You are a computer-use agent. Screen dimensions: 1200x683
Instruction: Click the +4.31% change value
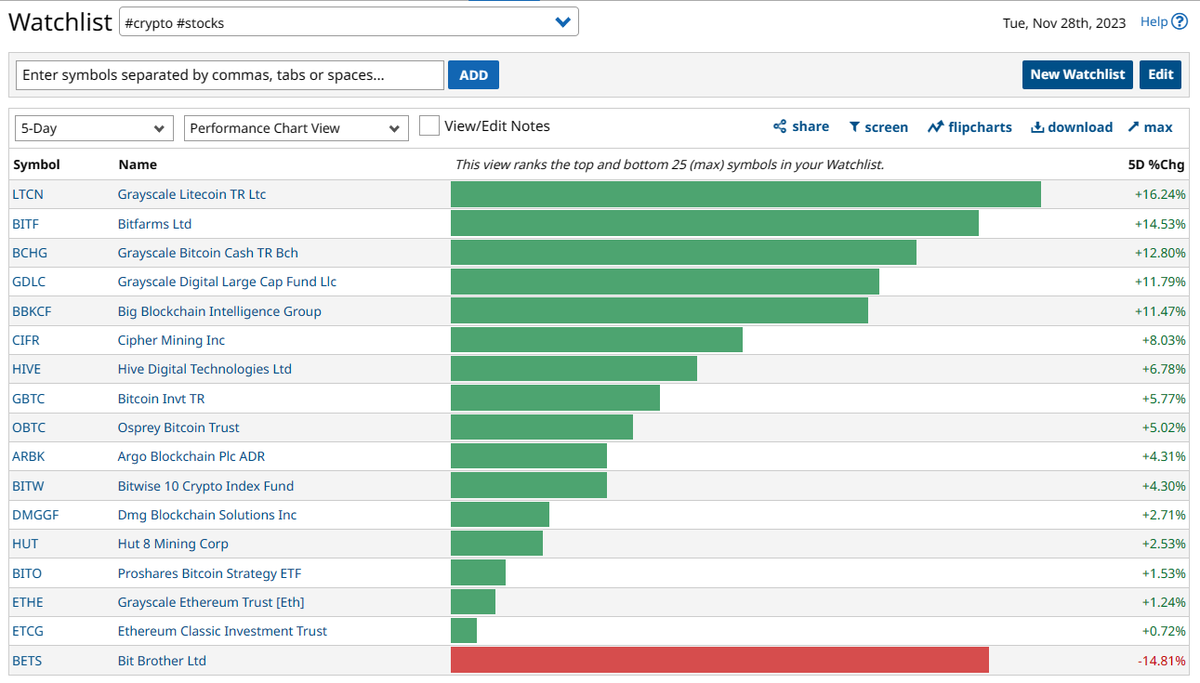1164,456
